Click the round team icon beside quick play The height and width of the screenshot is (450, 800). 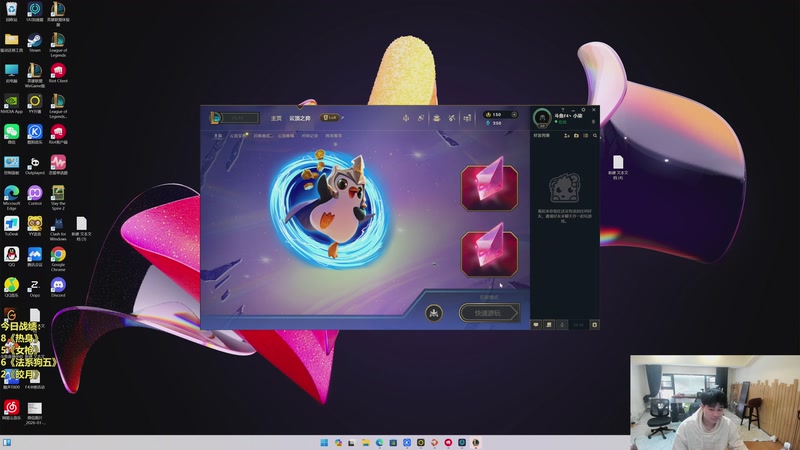434,313
